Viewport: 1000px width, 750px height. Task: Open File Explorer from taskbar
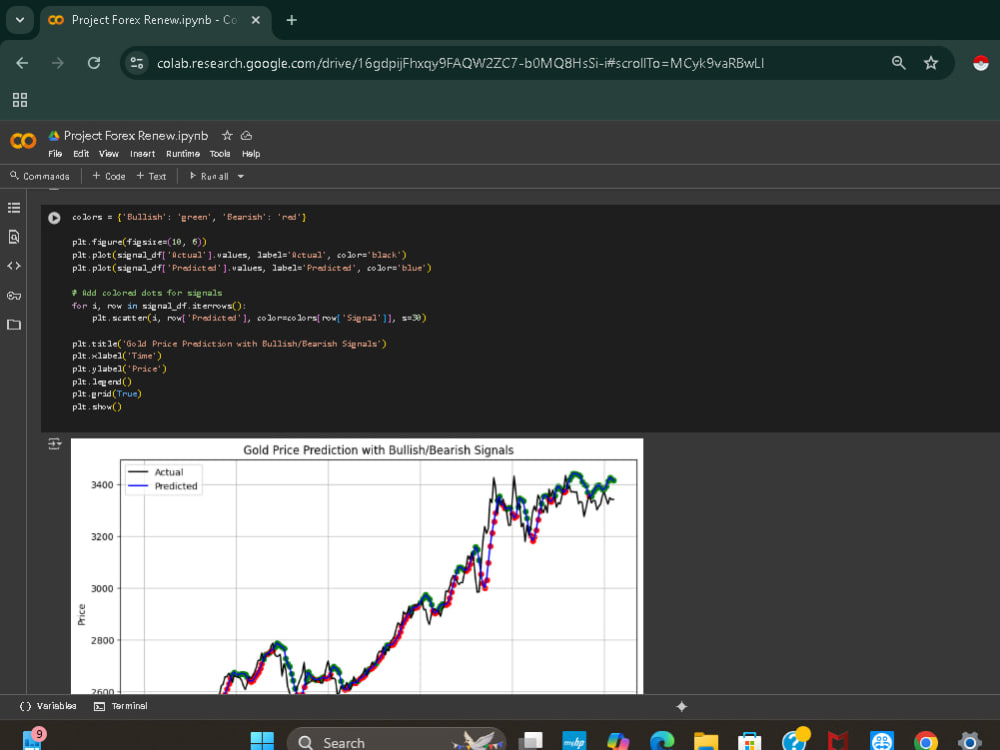(705, 740)
